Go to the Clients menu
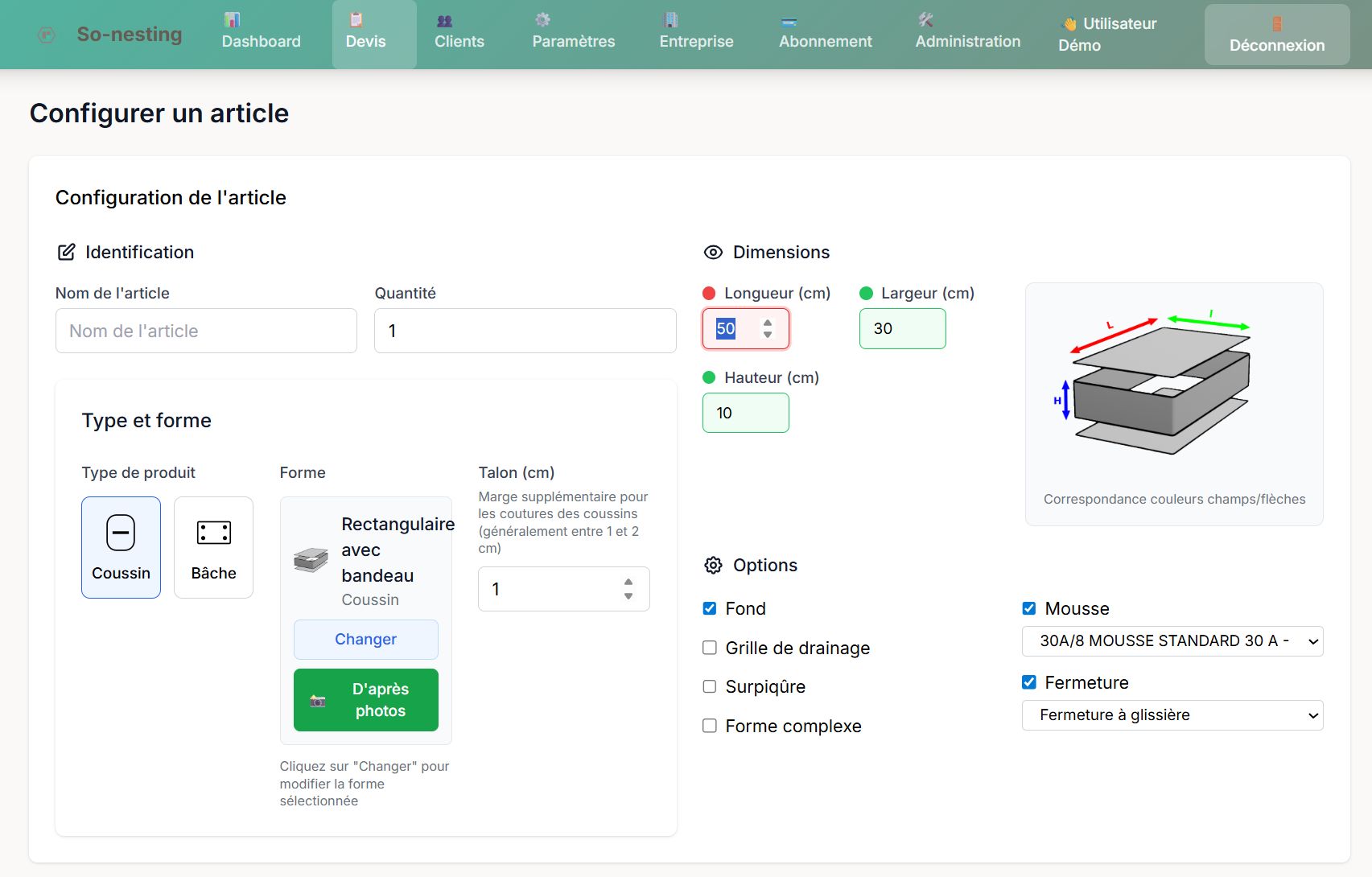This screenshot has height=877, width=1372. click(x=459, y=34)
